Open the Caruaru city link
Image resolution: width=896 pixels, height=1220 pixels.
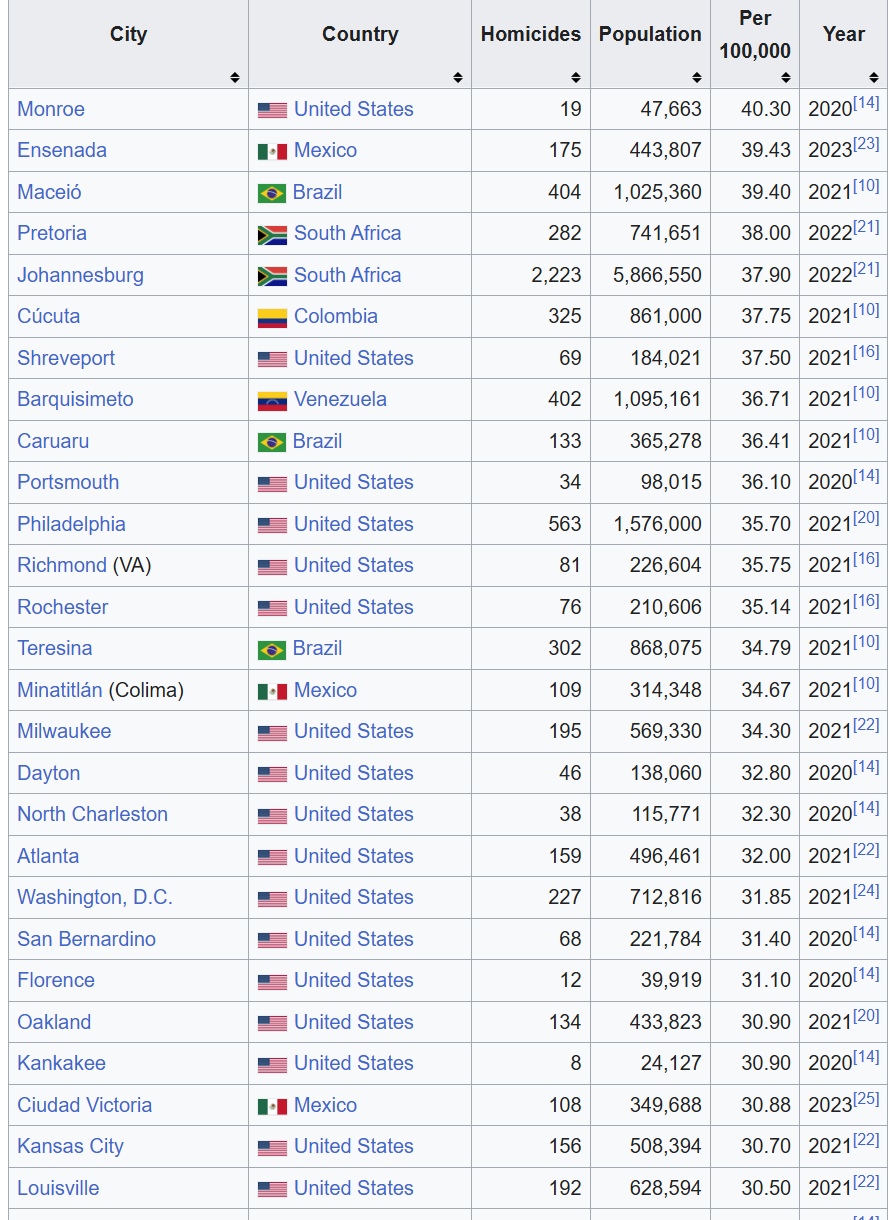pyautogui.click(x=53, y=441)
